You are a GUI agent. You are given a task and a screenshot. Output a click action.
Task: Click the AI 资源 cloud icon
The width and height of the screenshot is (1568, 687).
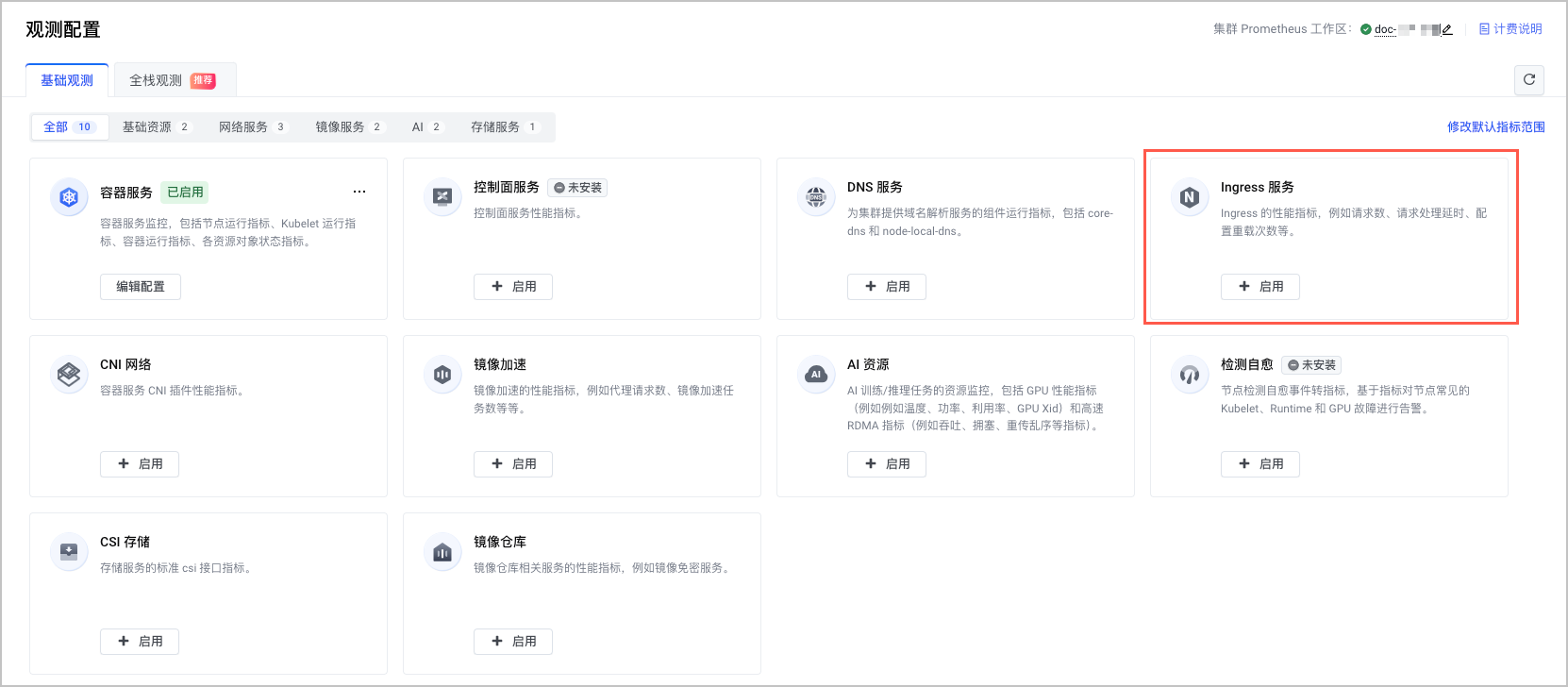[816, 374]
